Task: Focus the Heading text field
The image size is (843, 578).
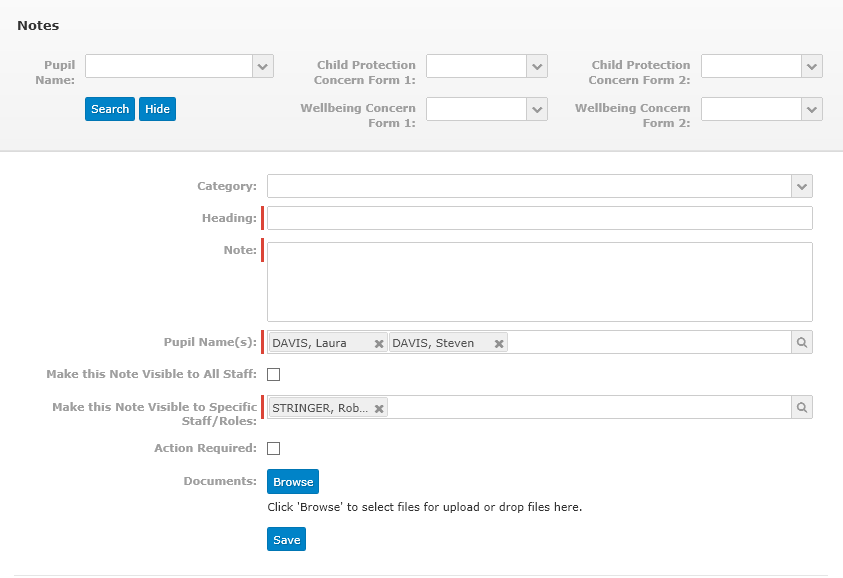Action: coord(540,218)
